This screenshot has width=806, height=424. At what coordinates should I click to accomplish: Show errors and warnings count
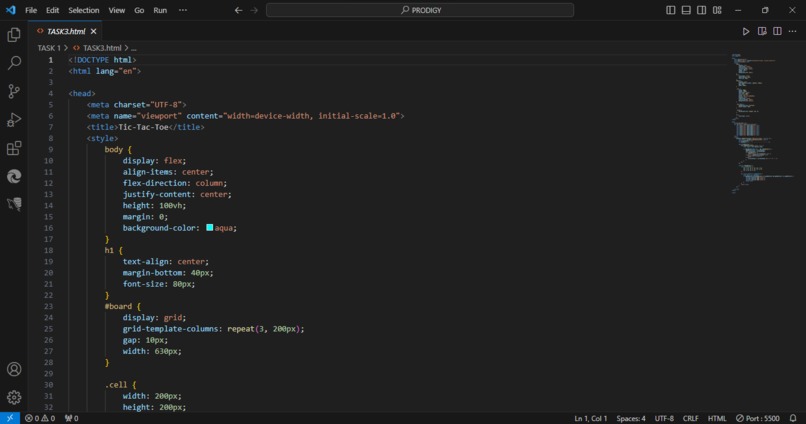[40, 418]
